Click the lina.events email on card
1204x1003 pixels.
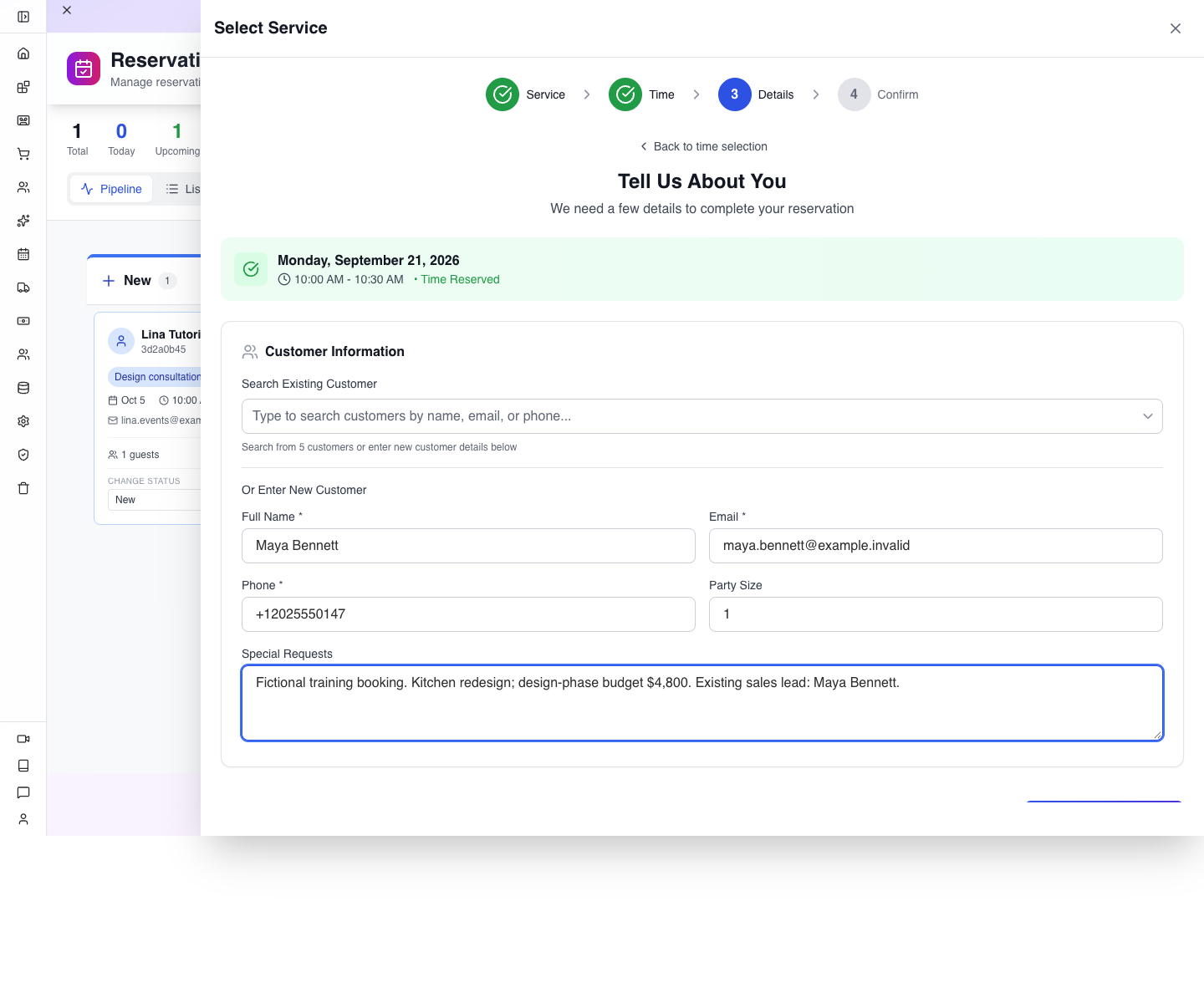[161, 420]
